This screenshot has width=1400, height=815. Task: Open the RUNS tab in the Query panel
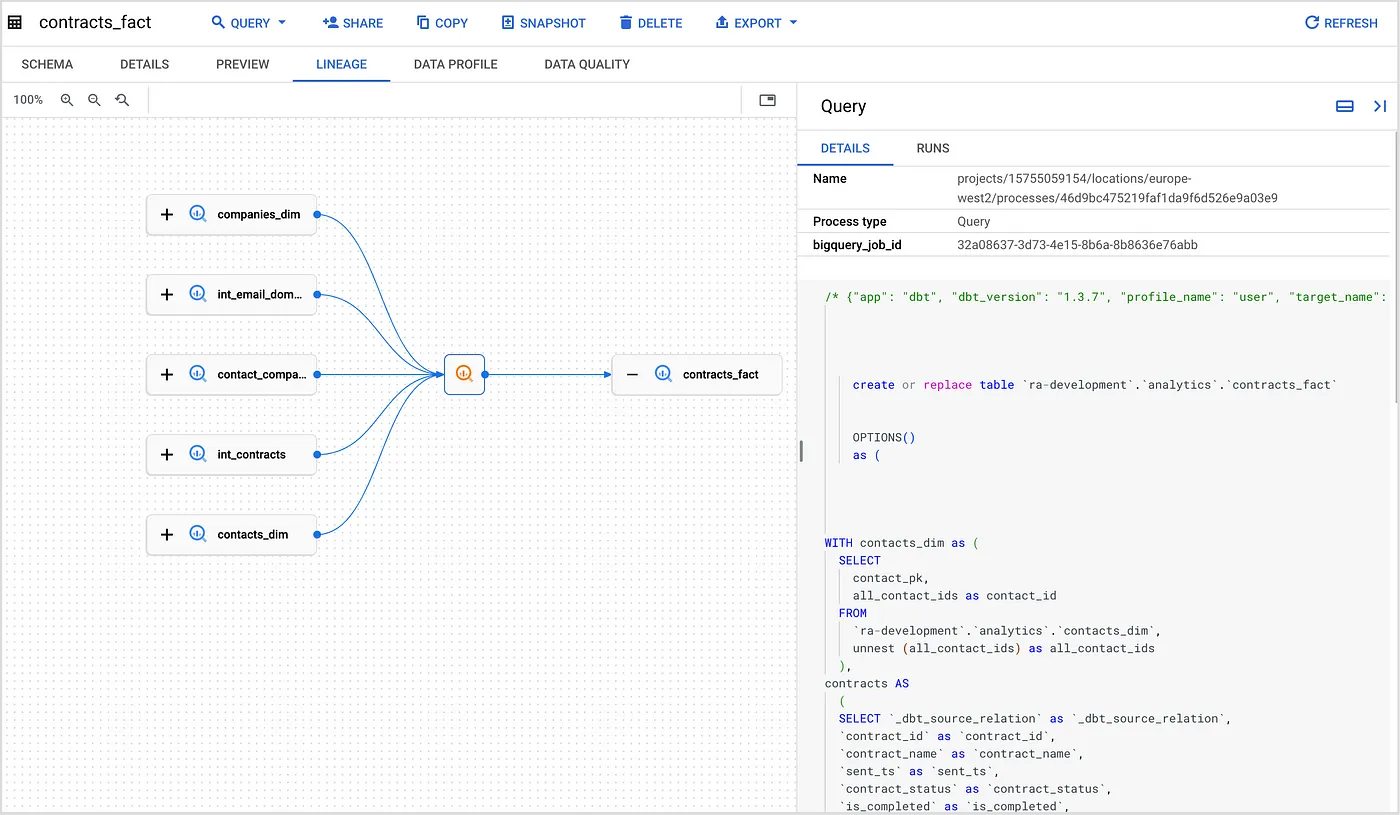tap(932, 148)
